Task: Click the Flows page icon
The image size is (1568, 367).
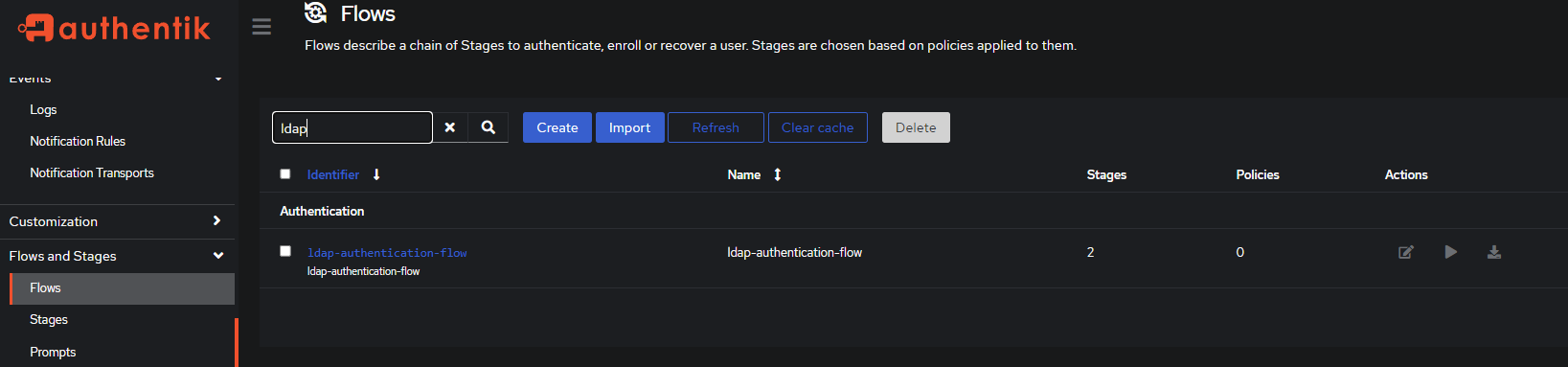Action: (316, 12)
